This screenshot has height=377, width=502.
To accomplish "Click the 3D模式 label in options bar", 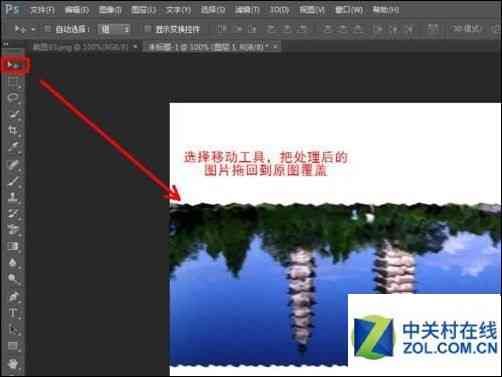I will pyautogui.click(x=467, y=29).
